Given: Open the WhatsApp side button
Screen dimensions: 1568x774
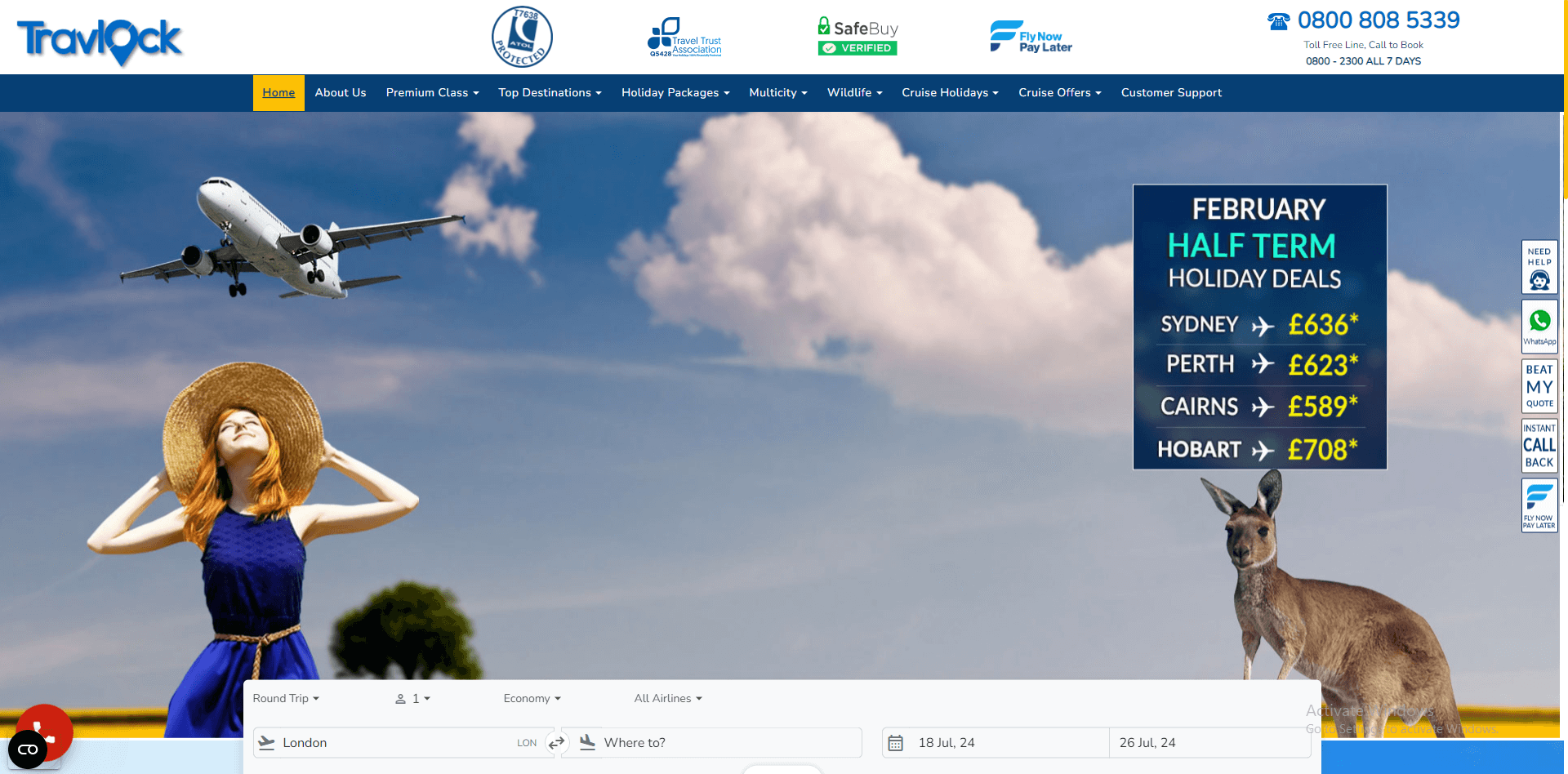Looking at the screenshot, I should click(x=1539, y=327).
